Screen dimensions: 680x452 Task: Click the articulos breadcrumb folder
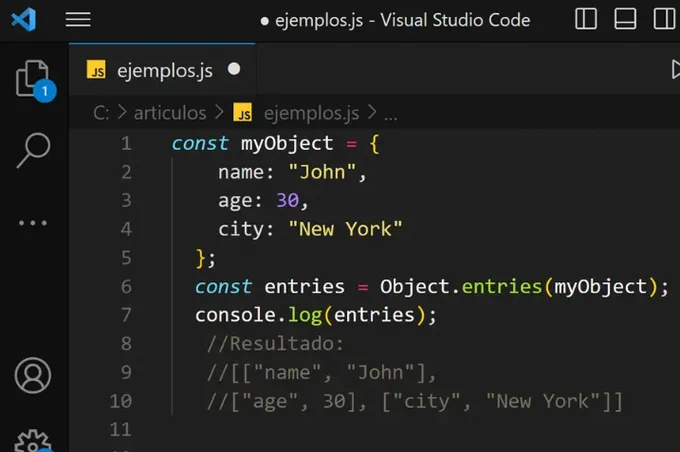point(170,113)
